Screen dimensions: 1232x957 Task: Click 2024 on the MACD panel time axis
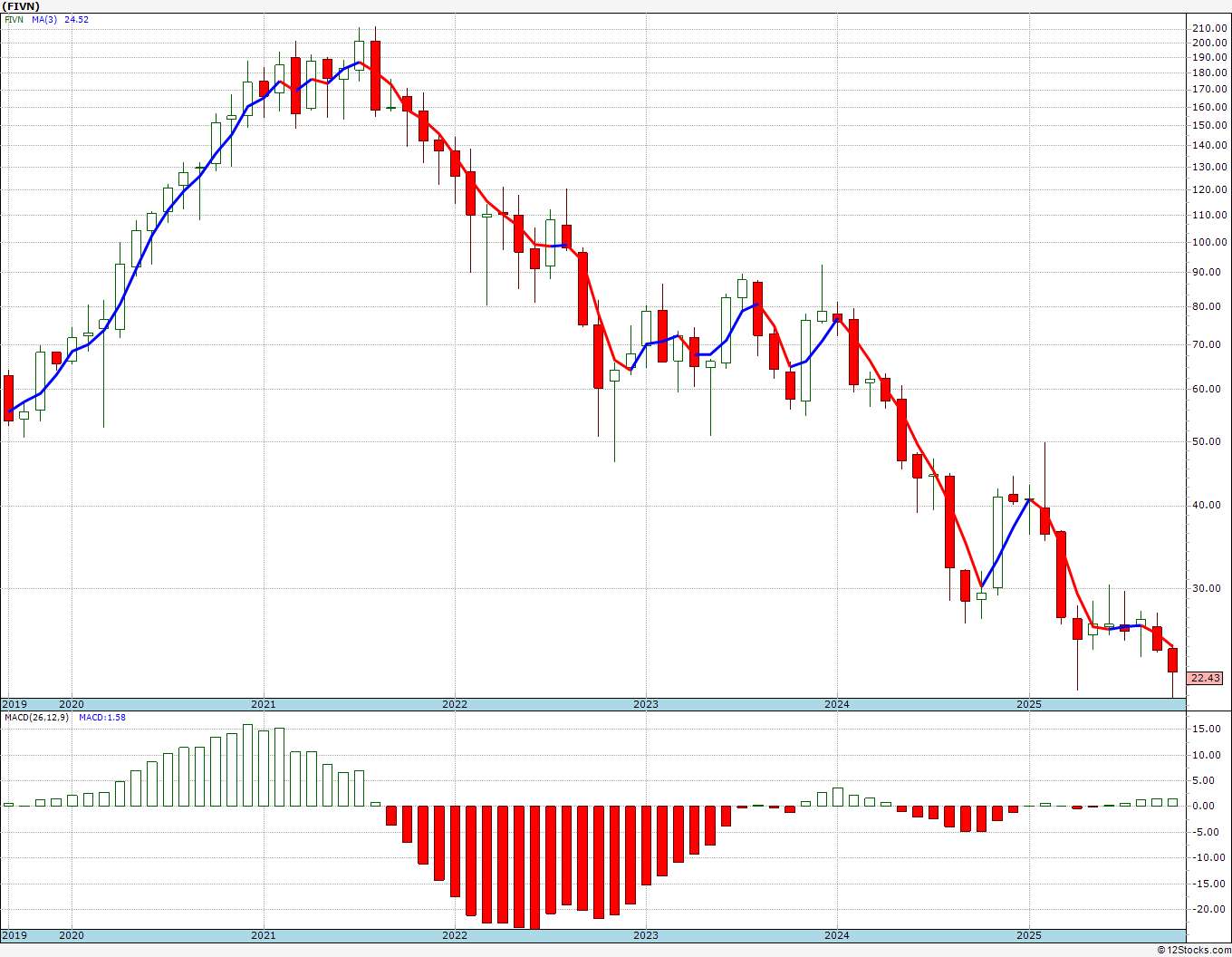click(837, 935)
